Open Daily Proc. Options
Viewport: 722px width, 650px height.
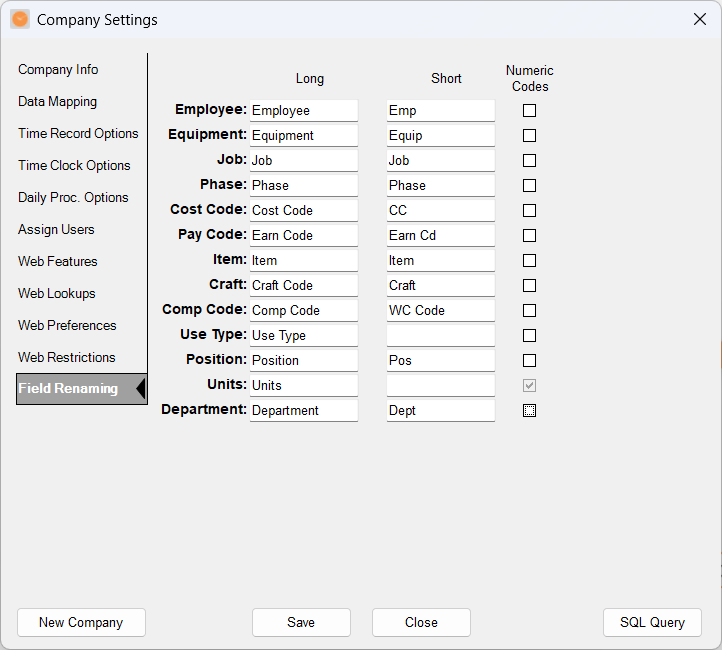tap(73, 197)
